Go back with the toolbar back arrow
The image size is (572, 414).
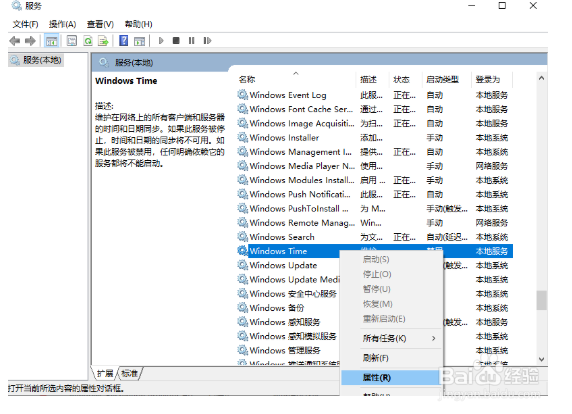click(15, 41)
